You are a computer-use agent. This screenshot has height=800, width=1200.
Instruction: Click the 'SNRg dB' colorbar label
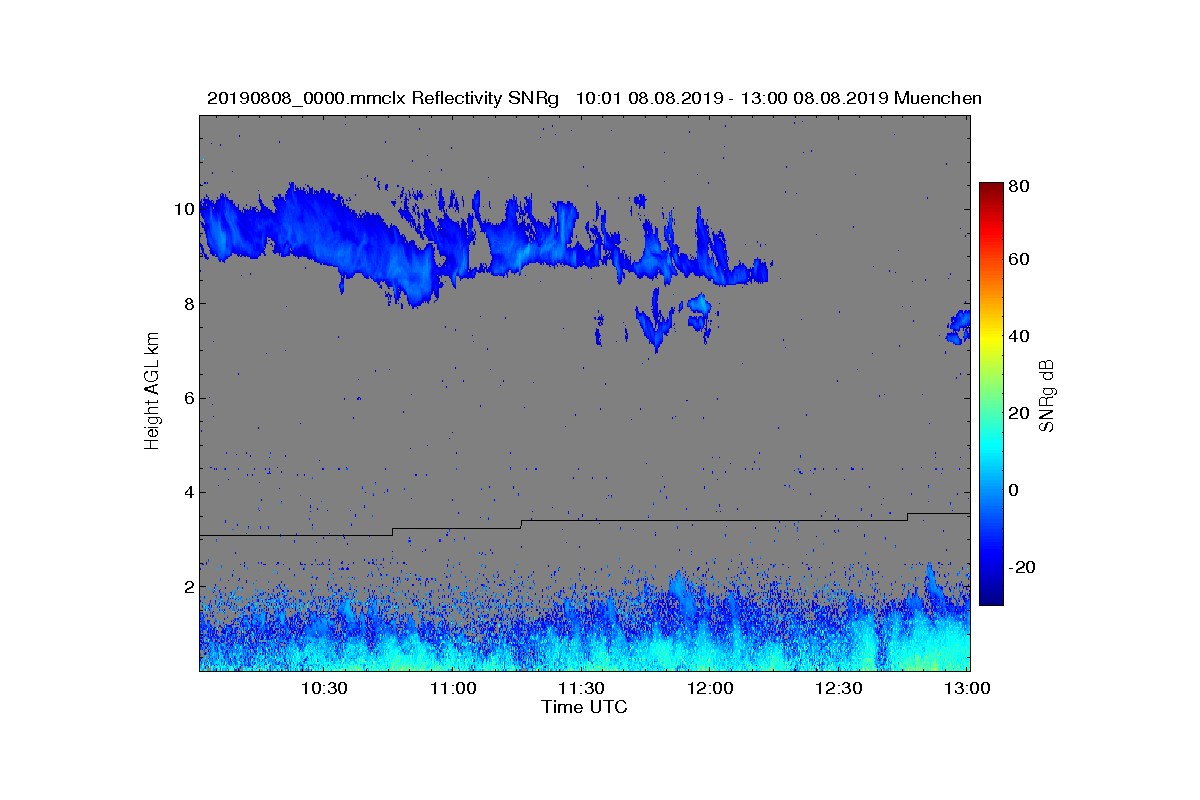(1048, 395)
